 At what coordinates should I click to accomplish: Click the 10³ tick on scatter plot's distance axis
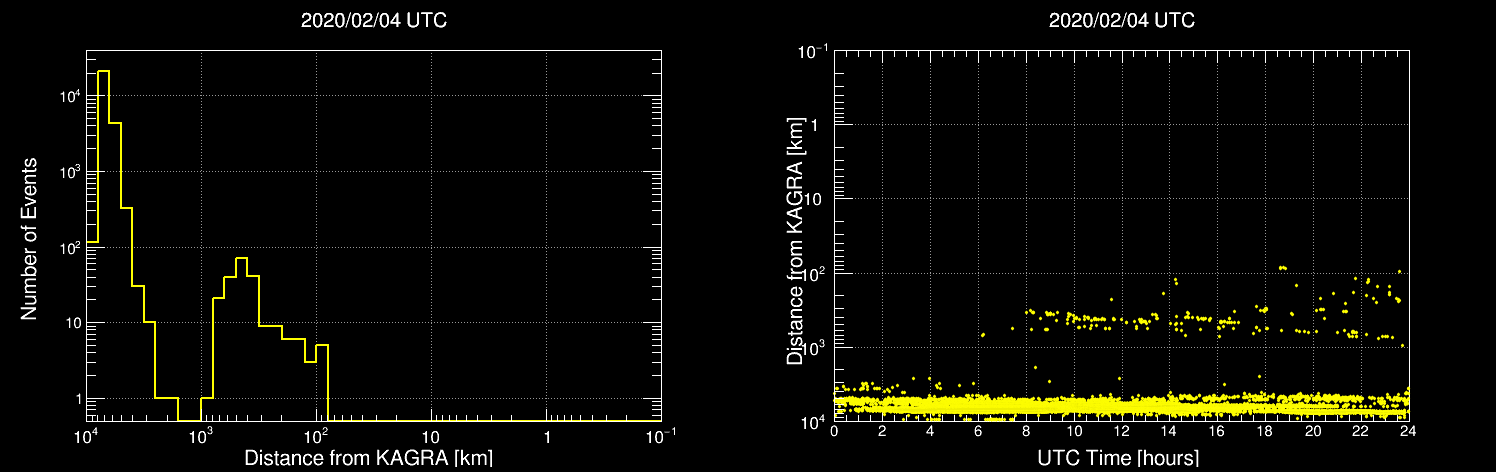coord(814,346)
